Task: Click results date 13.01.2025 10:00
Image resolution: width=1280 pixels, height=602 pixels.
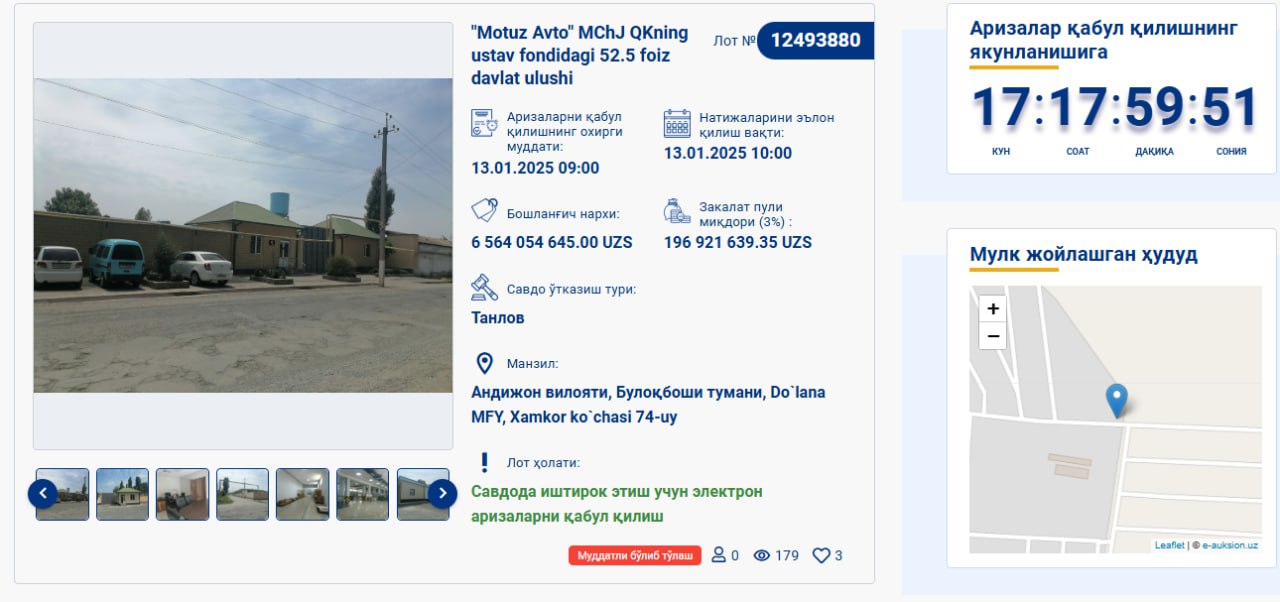Action: pos(728,153)
